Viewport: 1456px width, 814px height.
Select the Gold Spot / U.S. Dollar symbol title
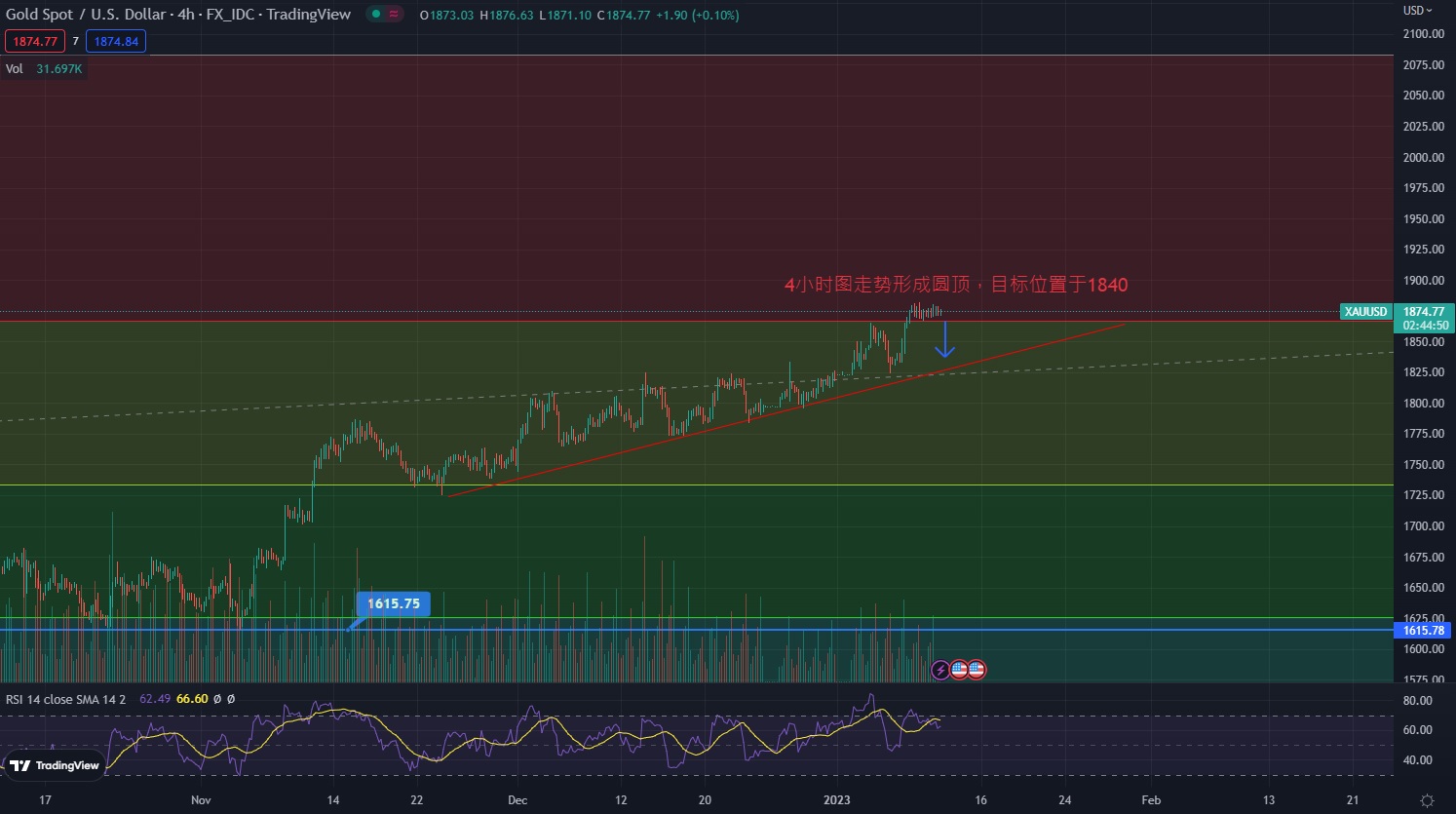pos(86,15)
